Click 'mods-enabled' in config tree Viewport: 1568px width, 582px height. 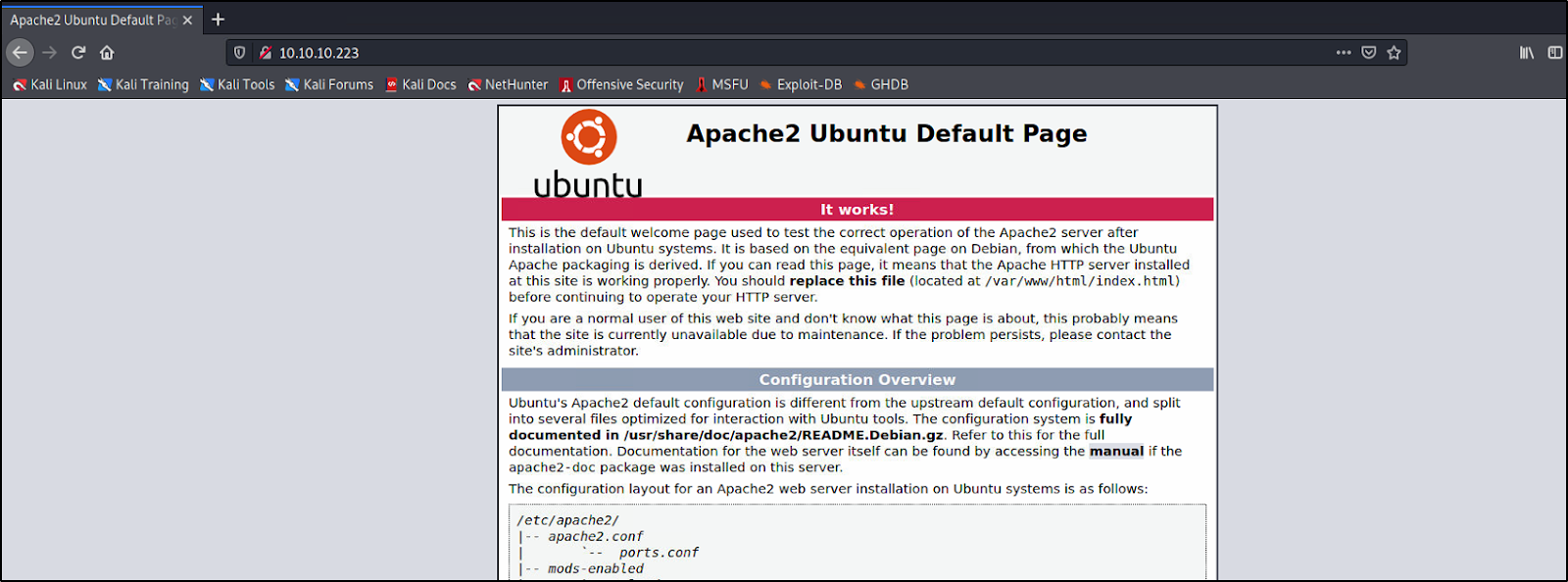tap(596, 568)
